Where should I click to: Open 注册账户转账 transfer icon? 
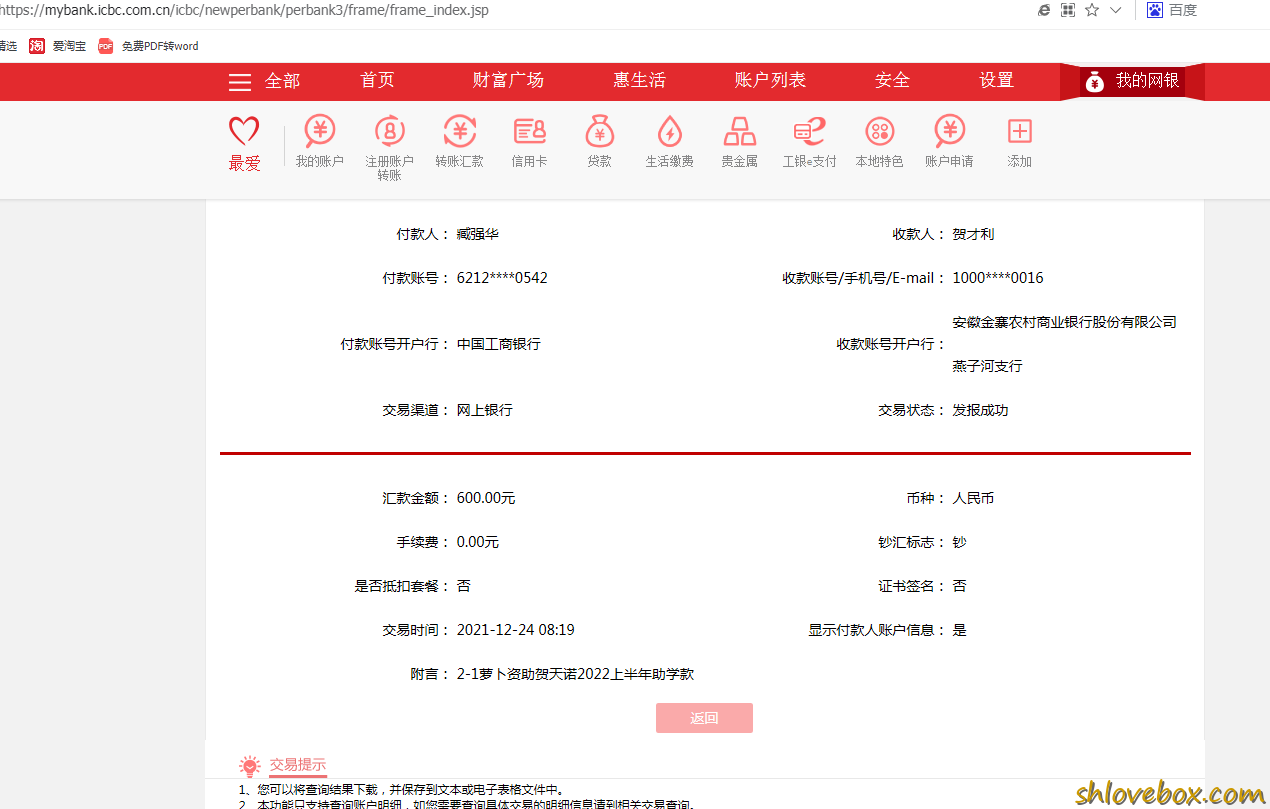[x=389, y=131]
